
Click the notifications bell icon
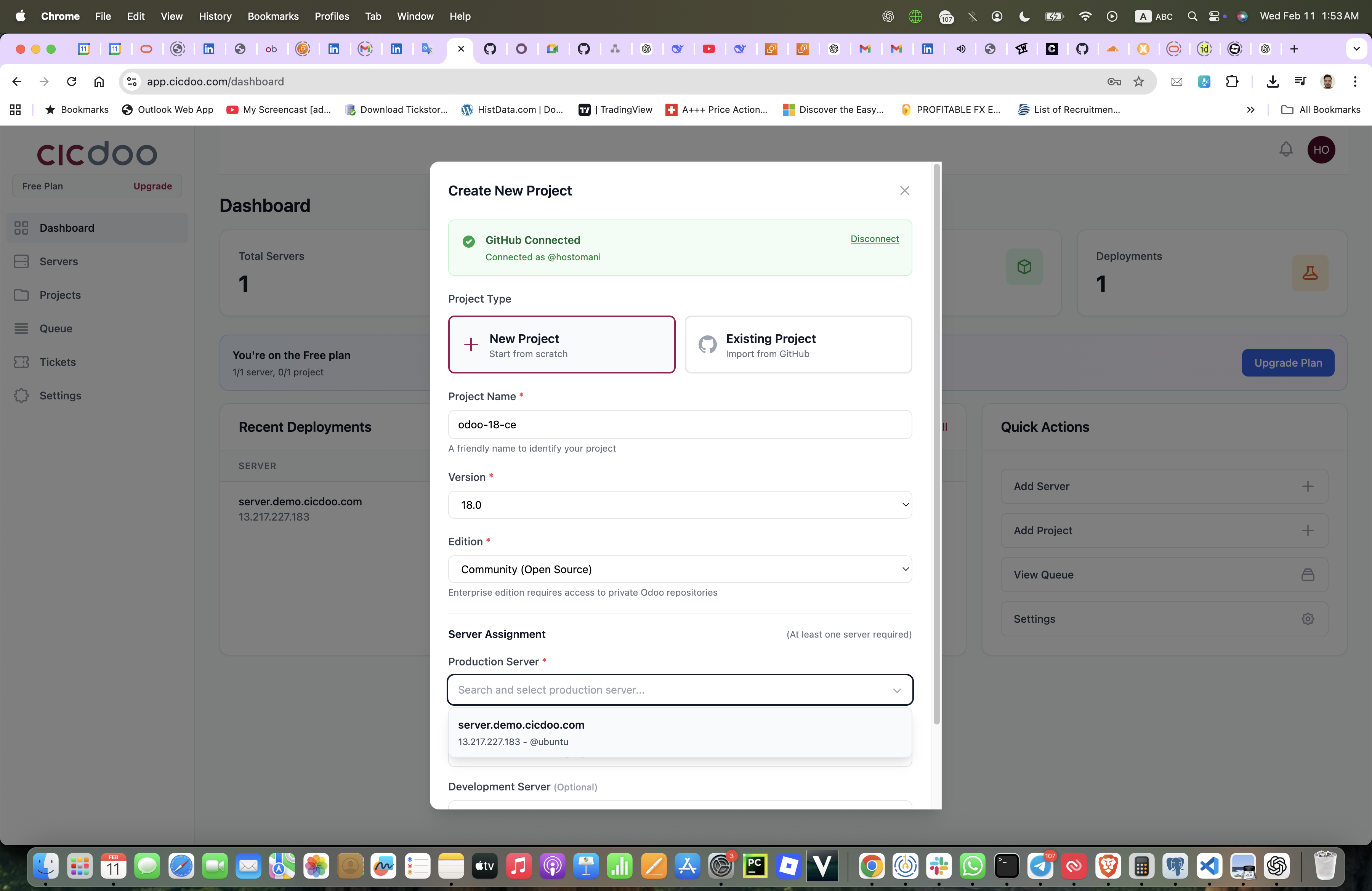click(1285, 150)
